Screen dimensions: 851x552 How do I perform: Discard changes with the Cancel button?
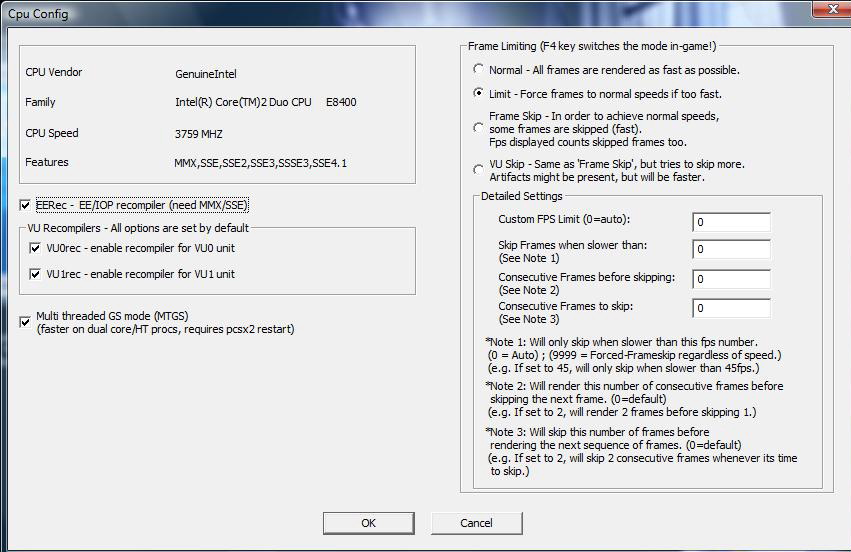(x=477, y=523)
